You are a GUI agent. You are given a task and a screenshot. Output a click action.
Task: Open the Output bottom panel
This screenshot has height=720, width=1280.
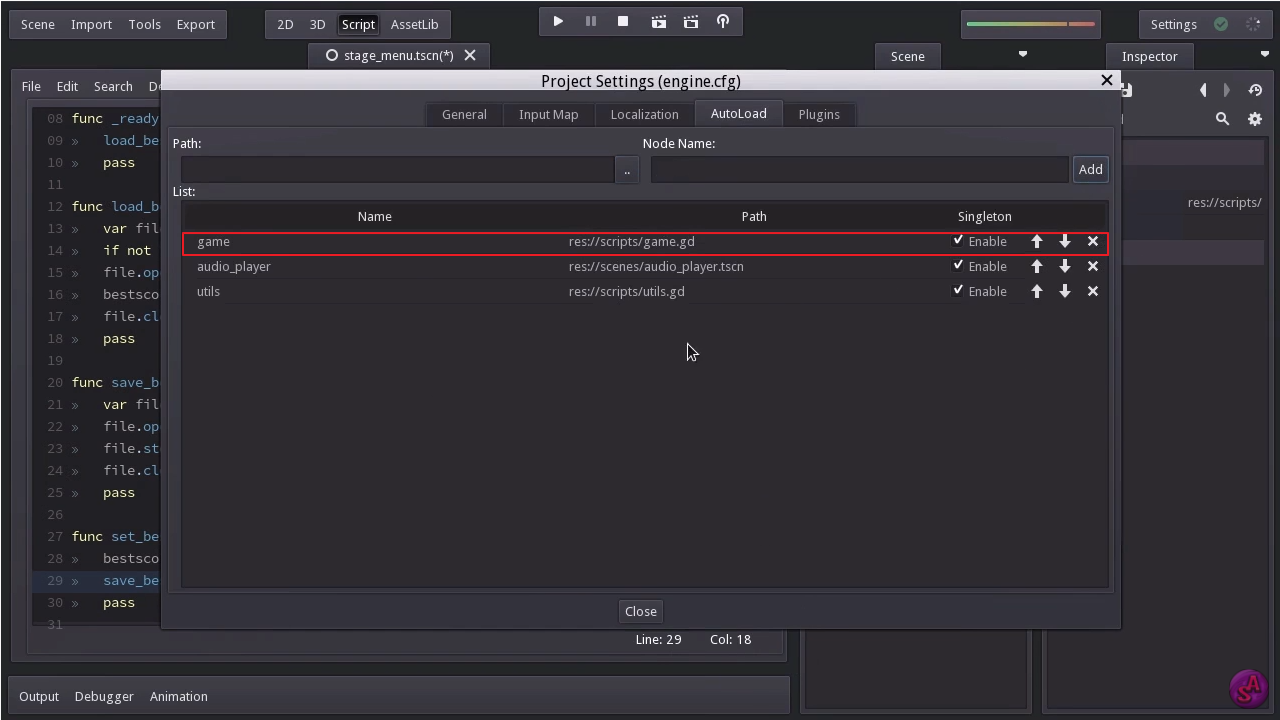point(39,696)
